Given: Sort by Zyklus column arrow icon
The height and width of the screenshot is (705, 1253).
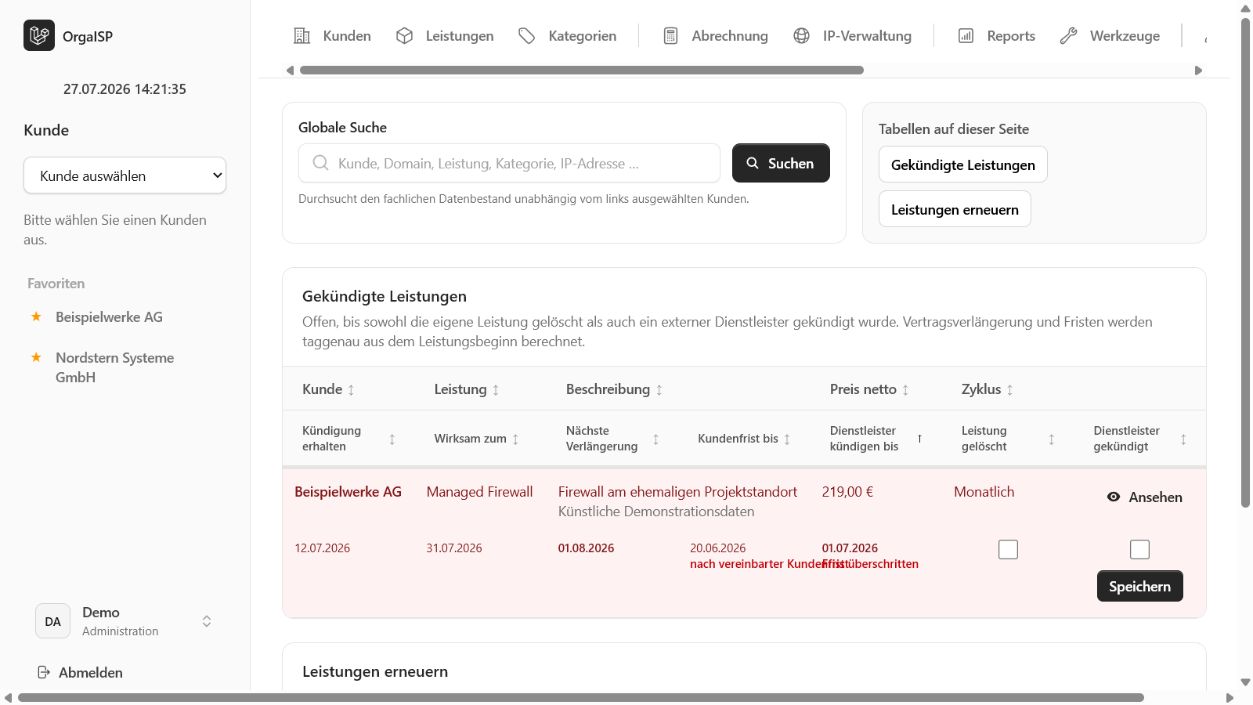Looking at the screenshot, I should point(1010,390).
